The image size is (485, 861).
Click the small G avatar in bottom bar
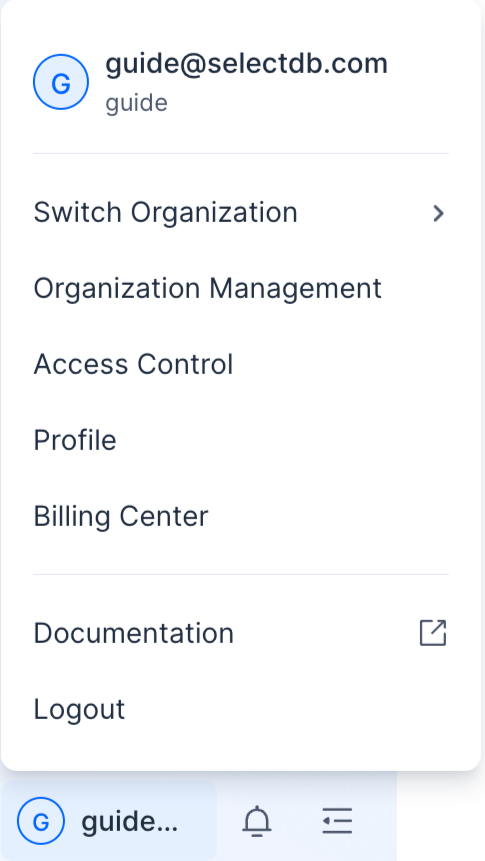click(x=41, y=821)
